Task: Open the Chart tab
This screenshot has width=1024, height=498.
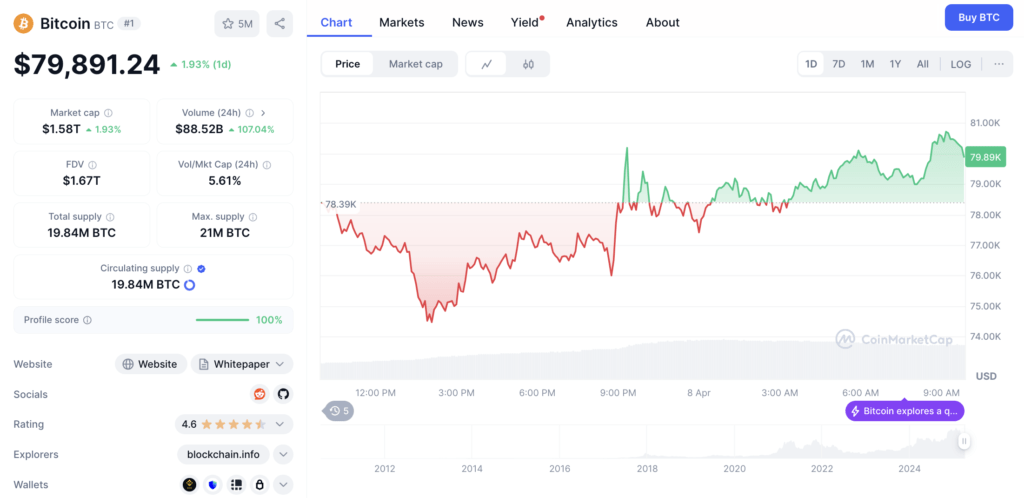Action: pyautogui.click(x=336, y=22)
